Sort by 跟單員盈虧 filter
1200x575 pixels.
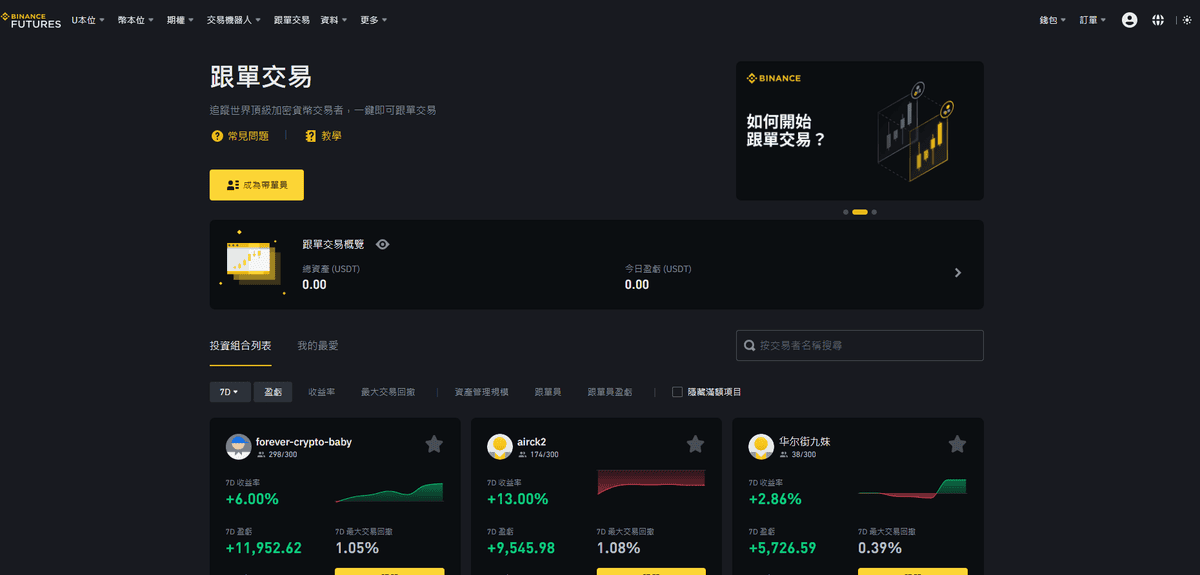610,392
